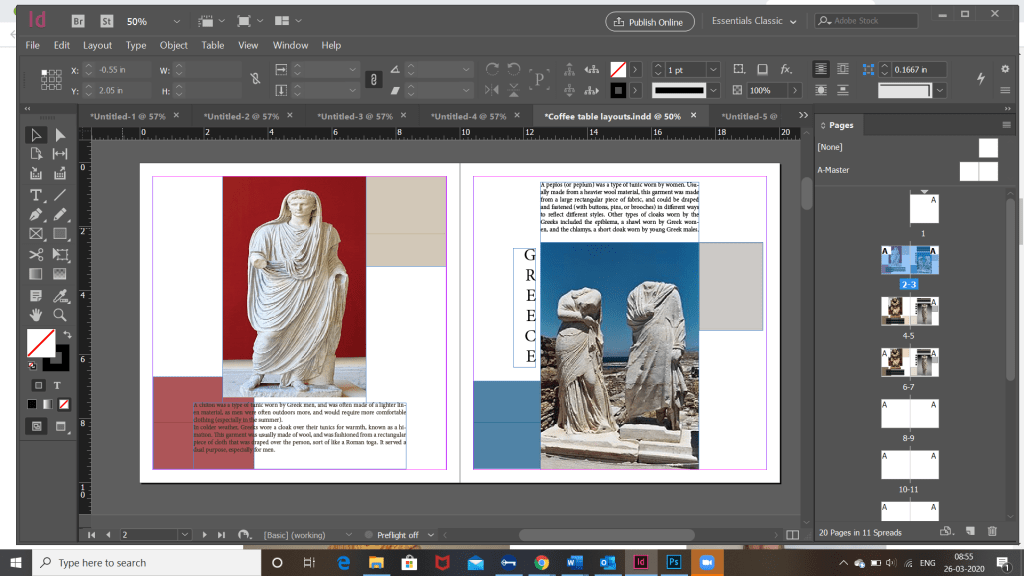
Task: Toggle formatting affects text button
Action: point(57,385)
